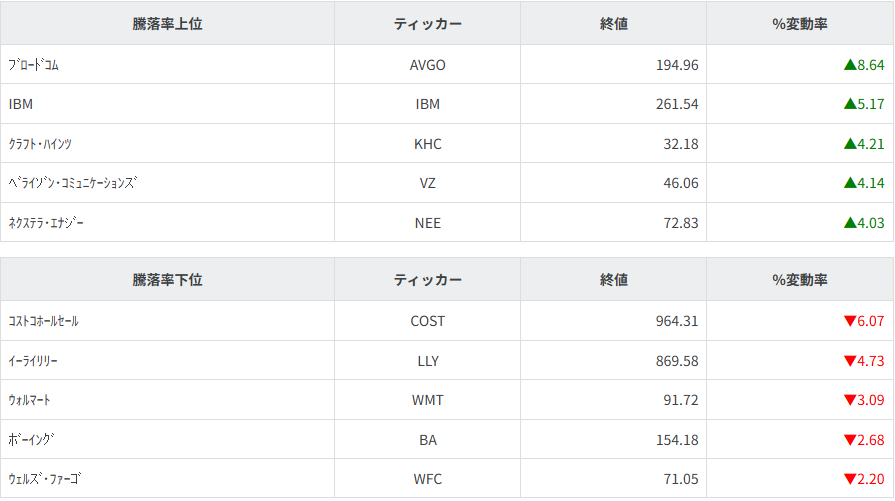The image size is (895, 501).
Task: Click the IBM company name
Action: [x=21, y=104]
